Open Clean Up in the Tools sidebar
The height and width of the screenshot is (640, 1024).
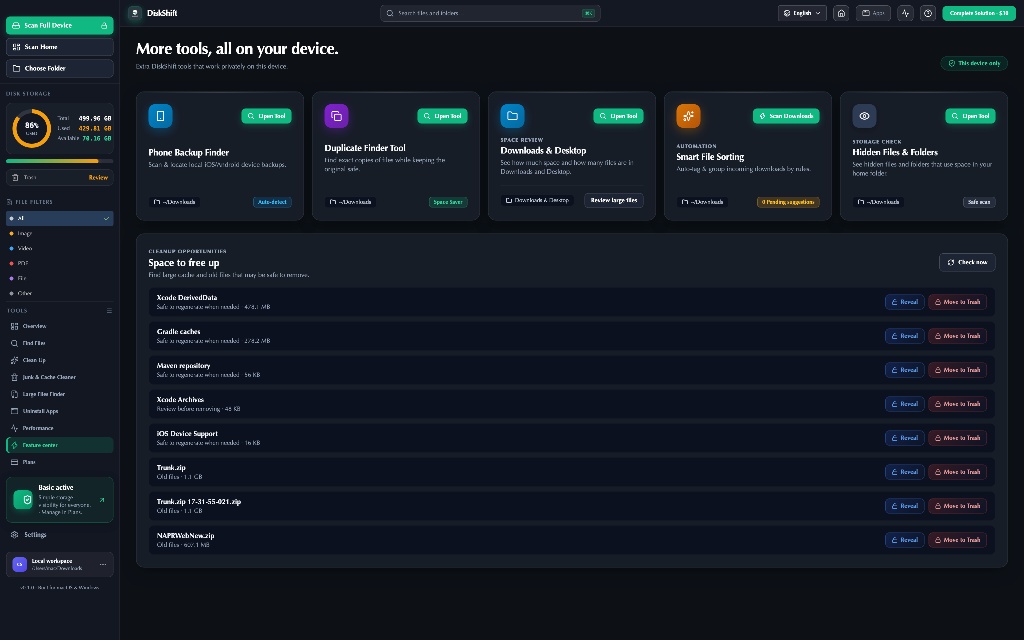[x=59, y=360]
